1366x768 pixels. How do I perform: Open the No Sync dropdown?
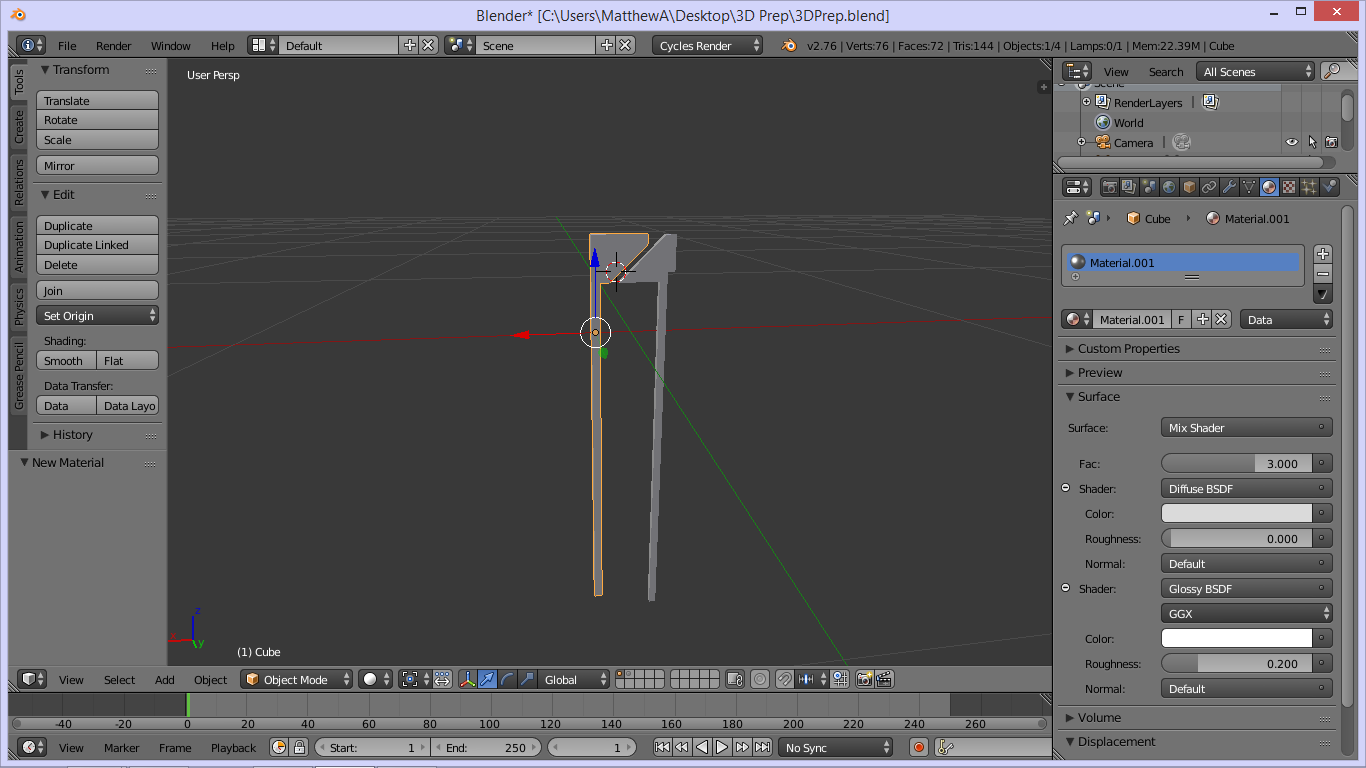[836, 747]
